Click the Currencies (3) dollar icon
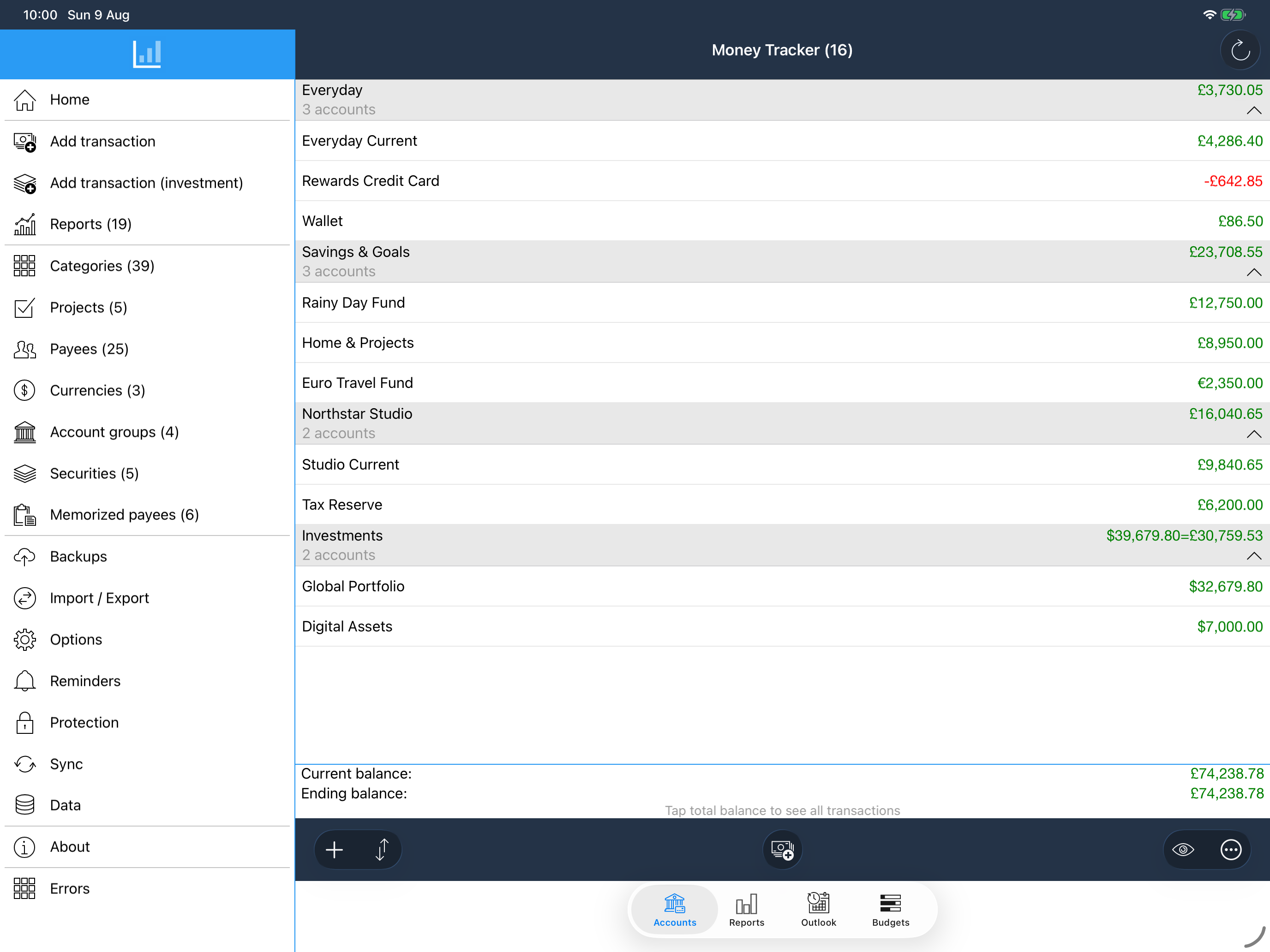 [x=24, y=391]
